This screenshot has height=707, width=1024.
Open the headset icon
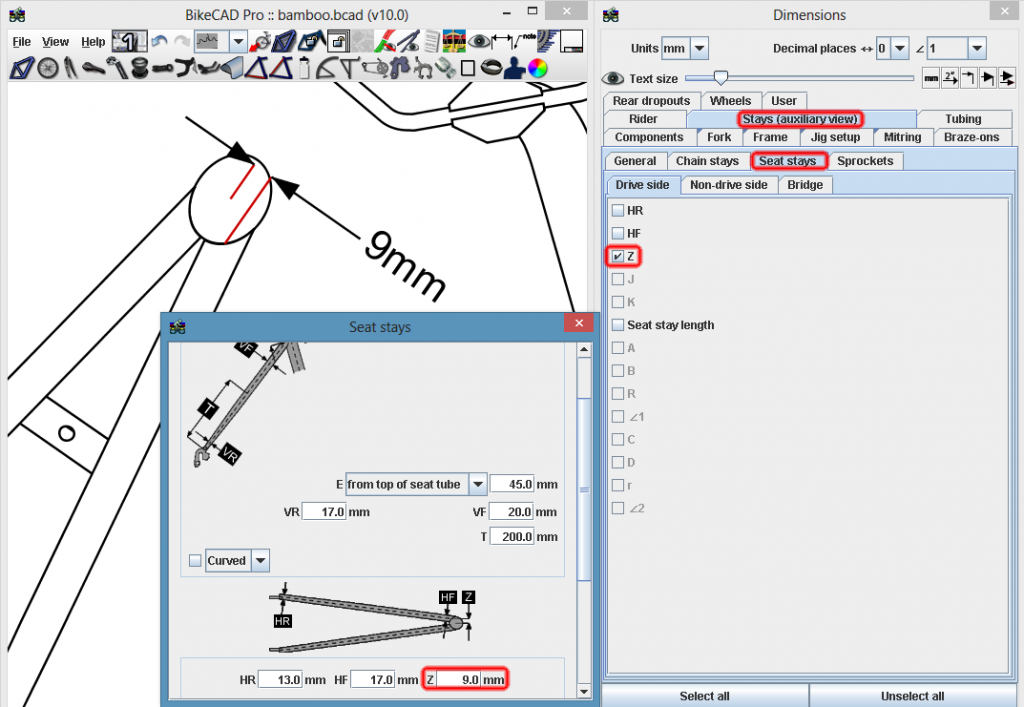click(x=139, y=67)
